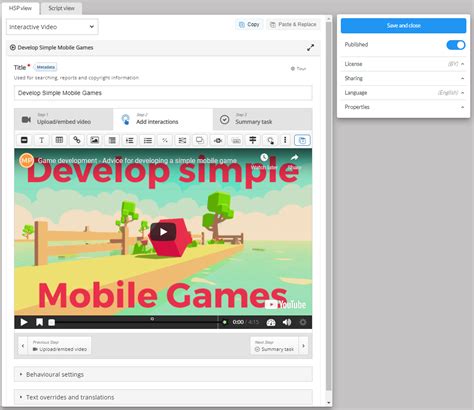Insert a Link interaction (chain icon)

77,140
